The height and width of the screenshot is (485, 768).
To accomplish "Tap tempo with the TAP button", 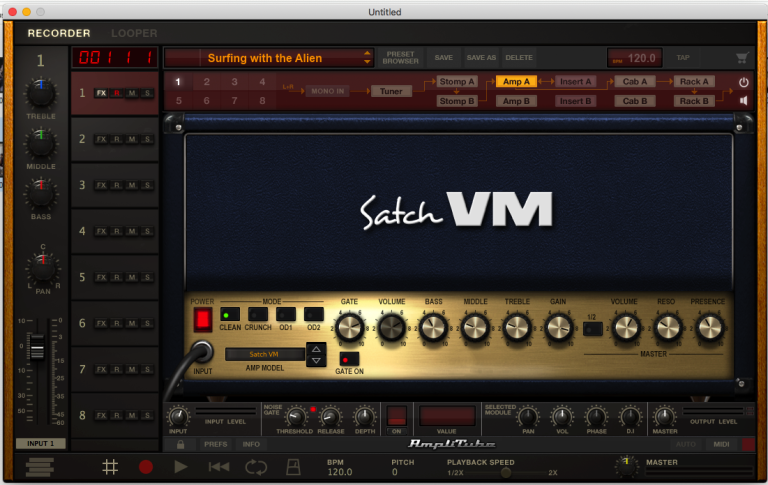I will (x=683, y=58).
